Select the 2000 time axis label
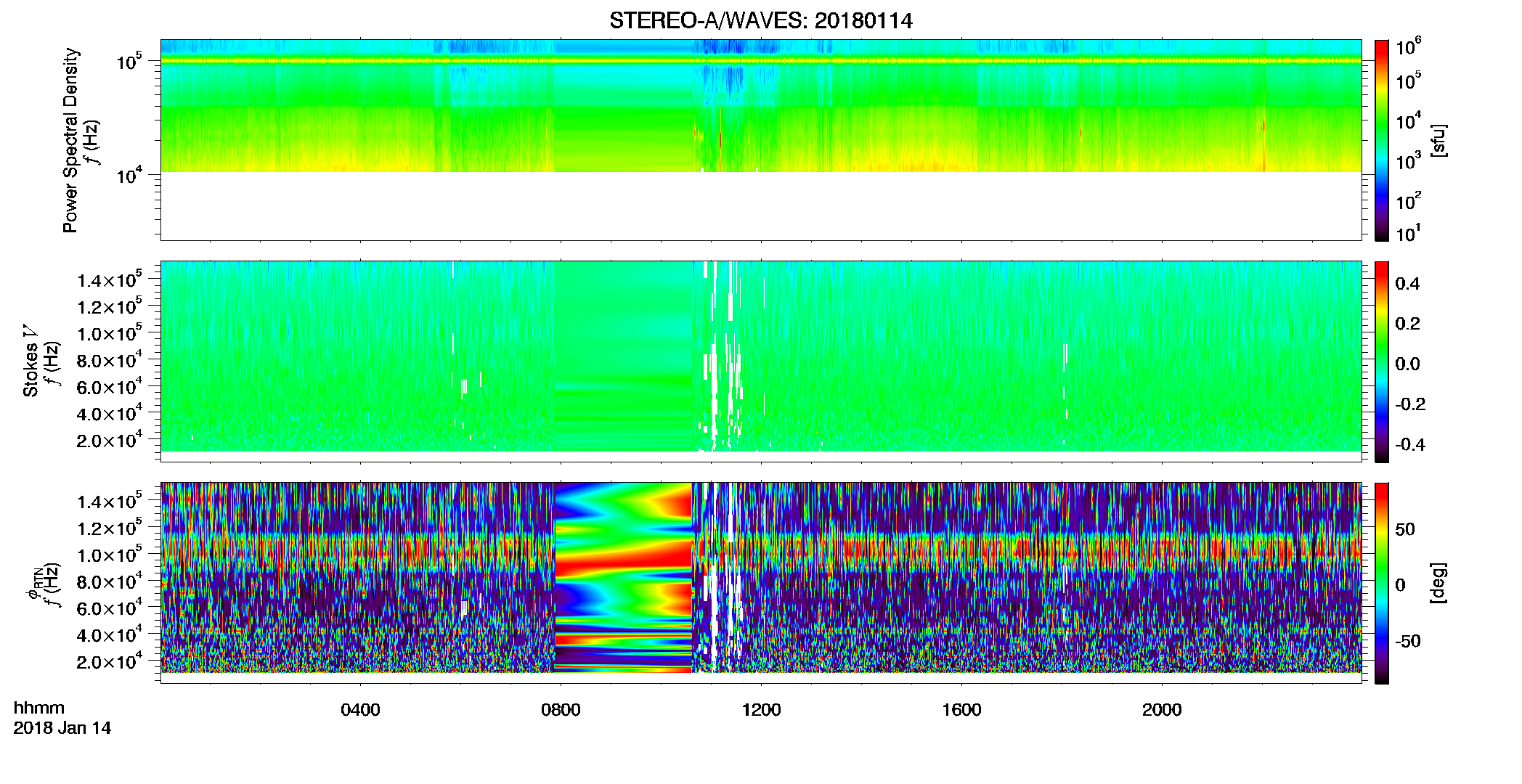 (x=1162, y=710)
